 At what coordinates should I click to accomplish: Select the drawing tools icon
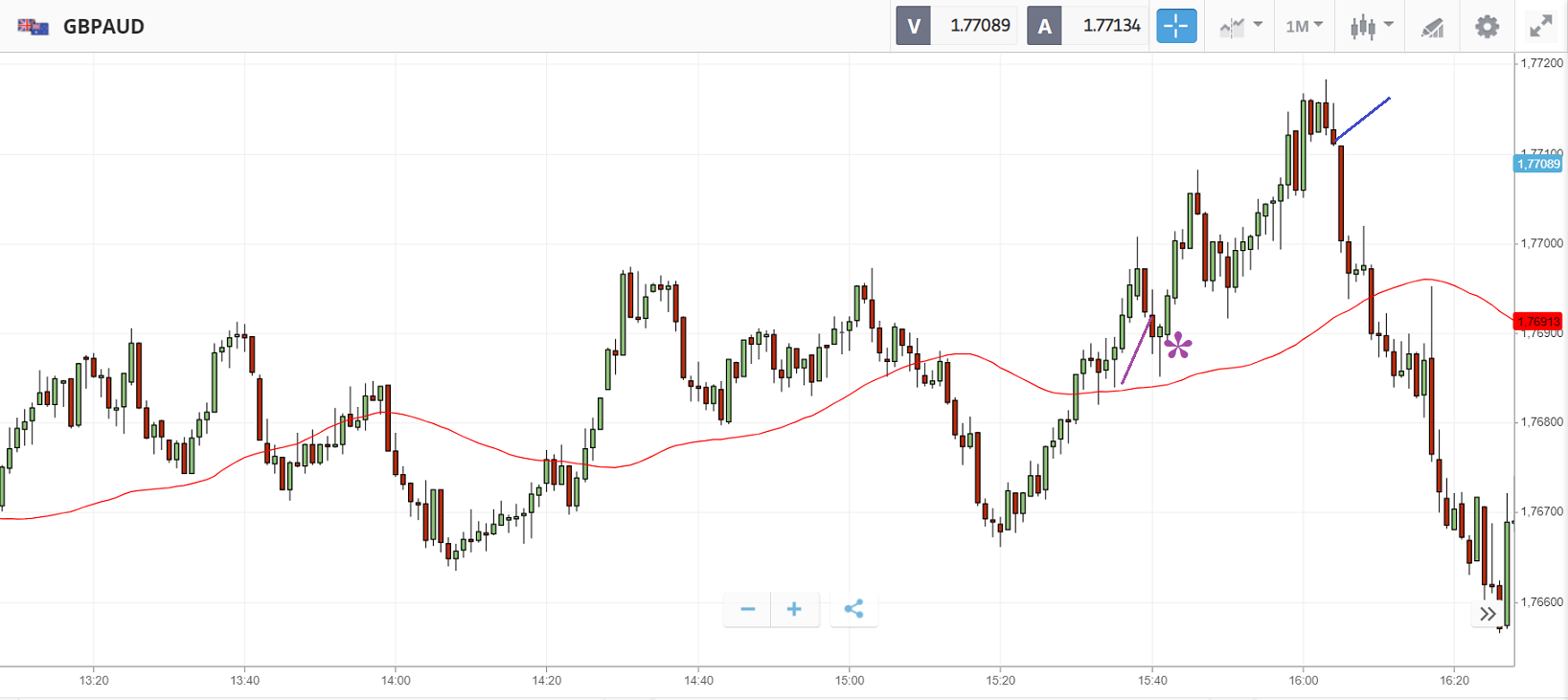[1432, 26]
